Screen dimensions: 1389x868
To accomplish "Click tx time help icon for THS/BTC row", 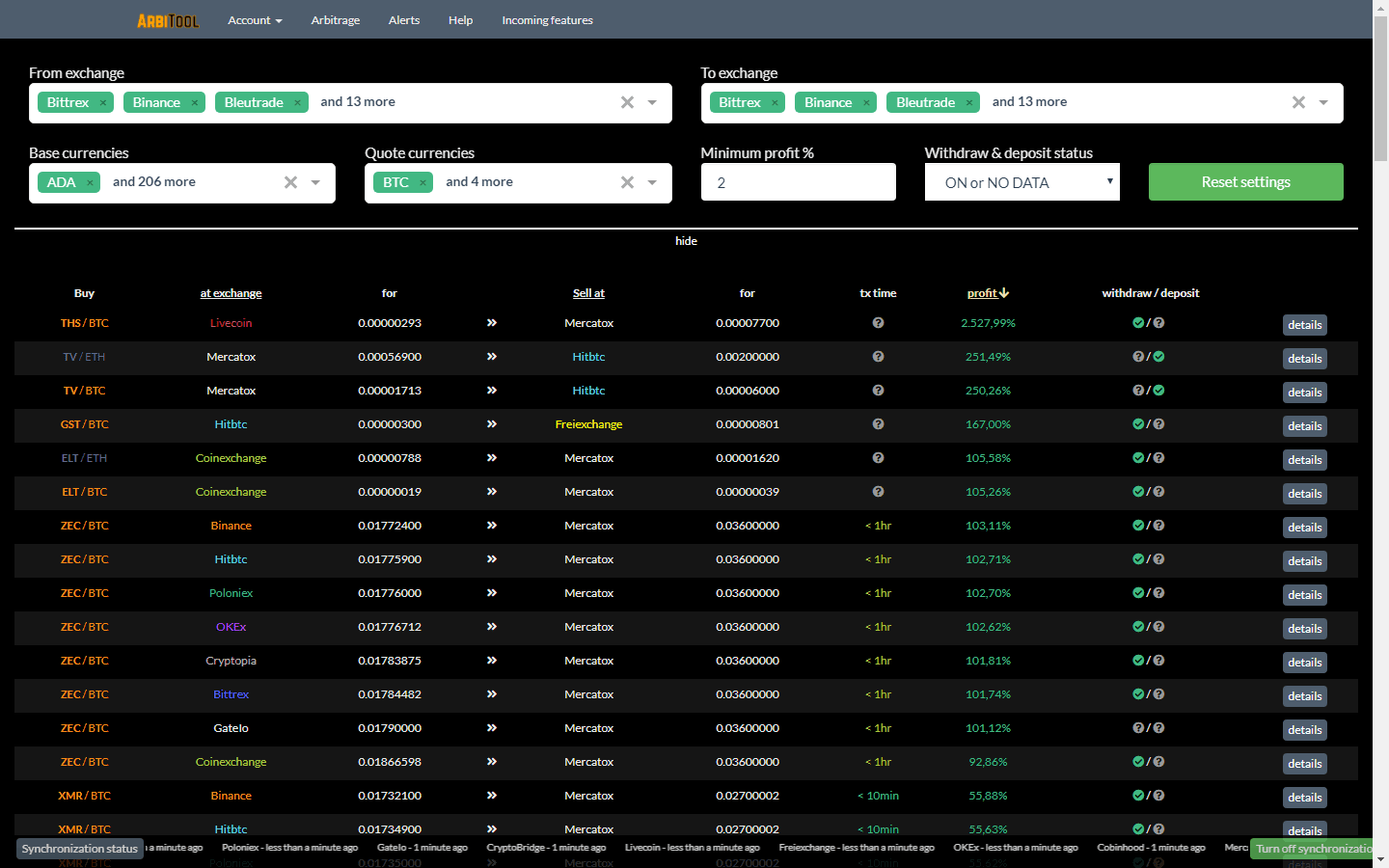I will 878,323.
